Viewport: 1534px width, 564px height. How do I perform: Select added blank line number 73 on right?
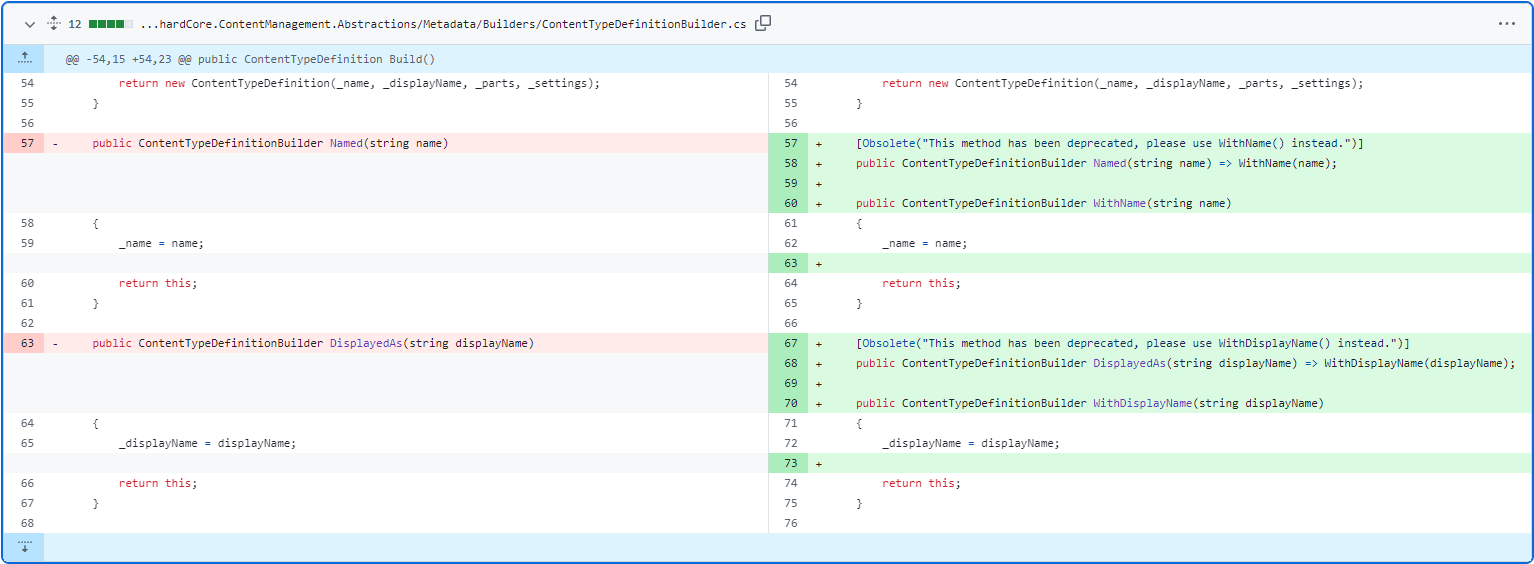[789, 463]
